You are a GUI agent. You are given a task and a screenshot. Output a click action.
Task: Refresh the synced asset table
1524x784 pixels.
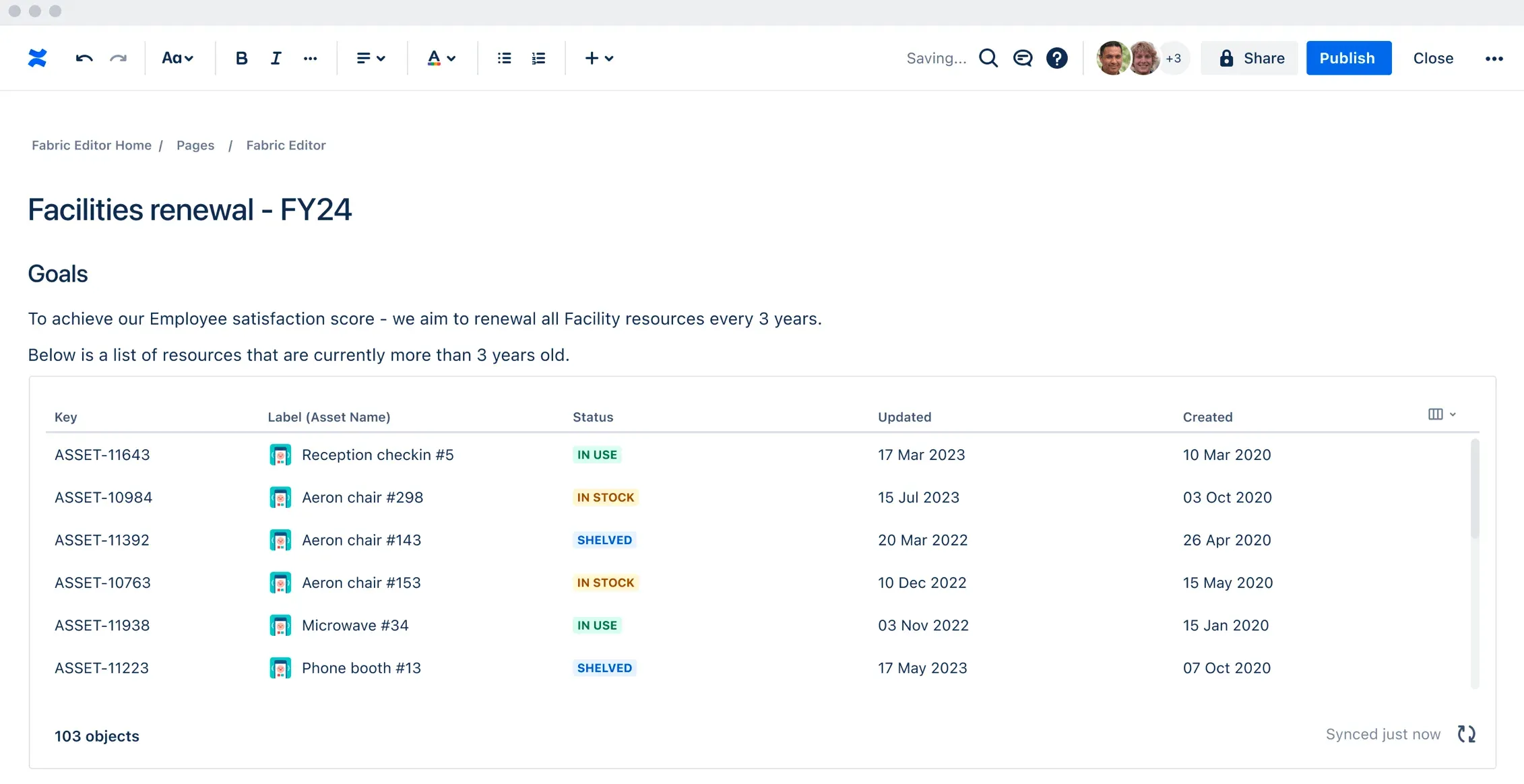[x=1466, y=734]
